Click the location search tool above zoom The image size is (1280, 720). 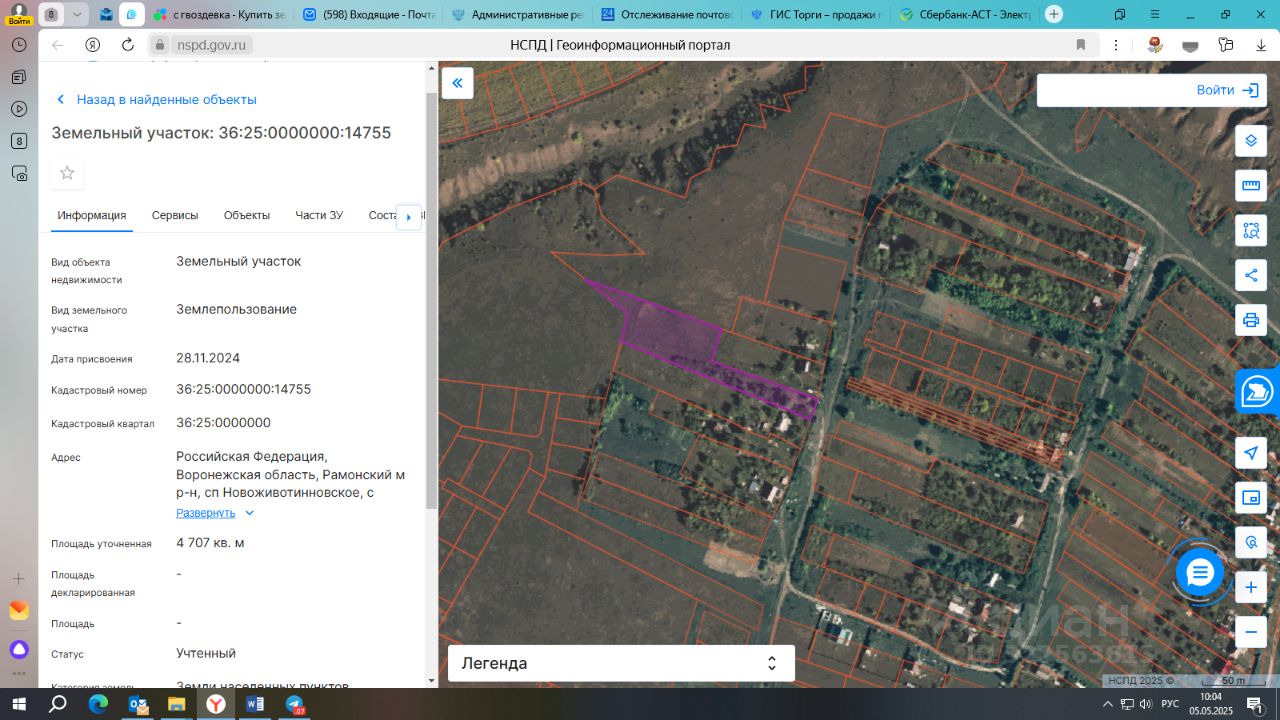[1251, 542]
